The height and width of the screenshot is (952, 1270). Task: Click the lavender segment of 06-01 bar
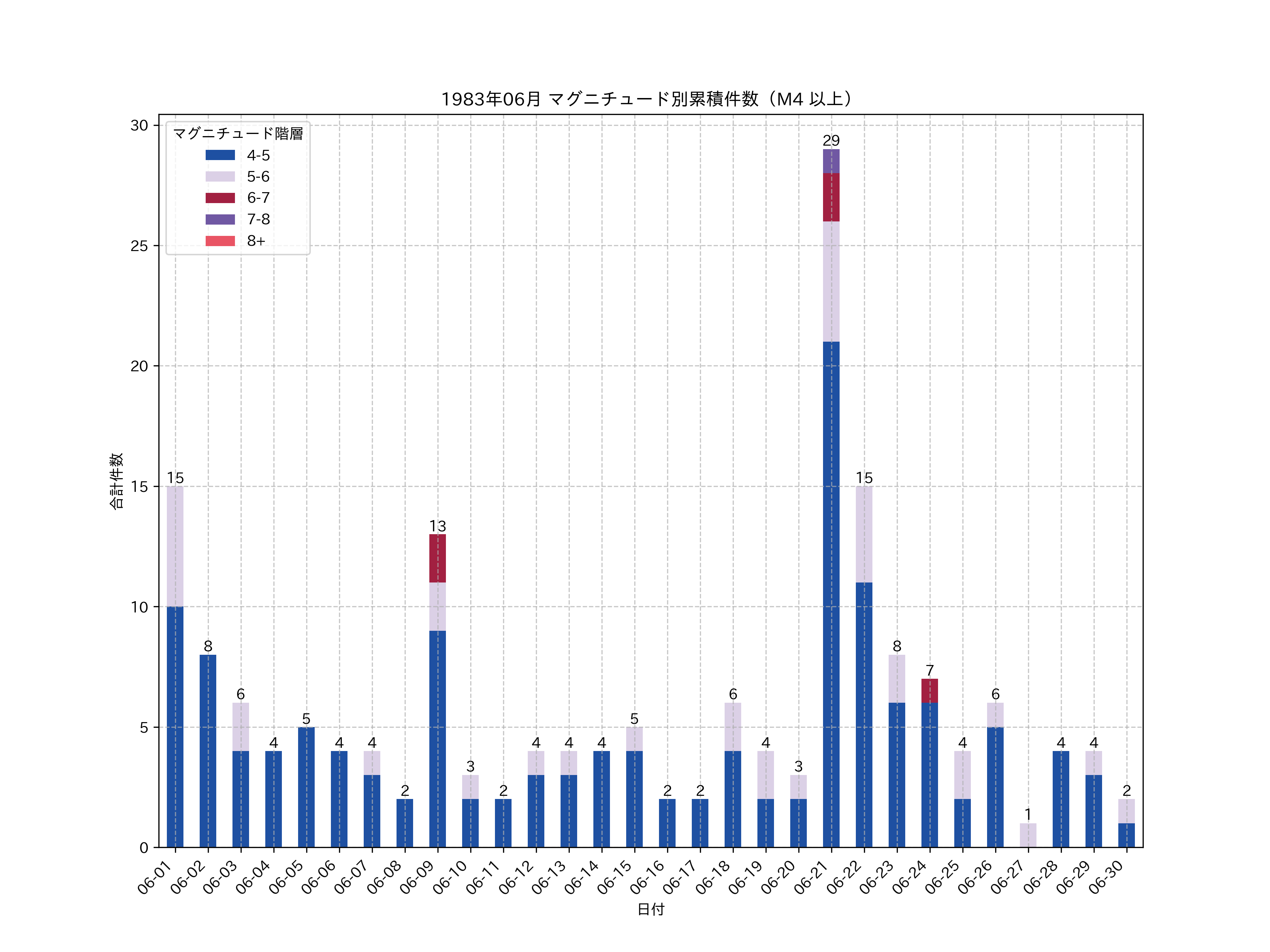[x=175, y=546]
